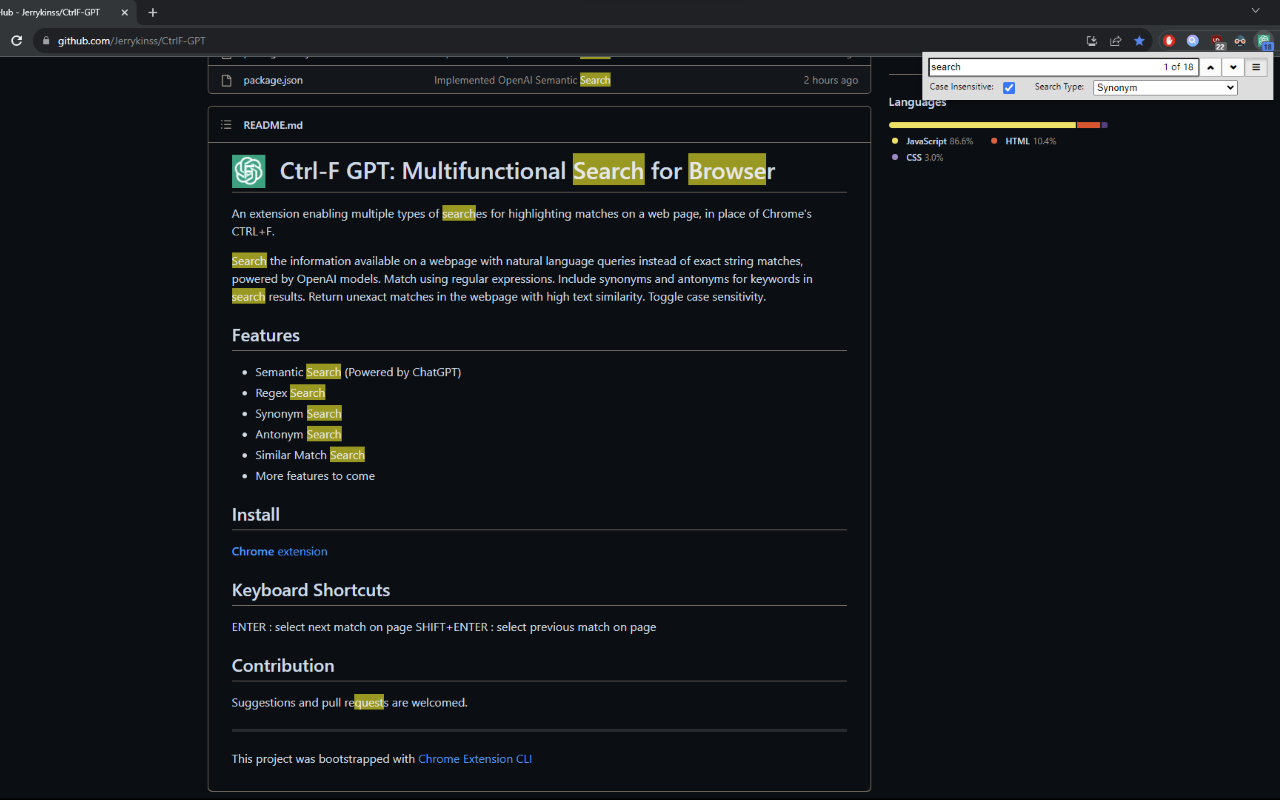The height and width of the screenshot is (800, 1280).
Task: Click the 'Case Insensitive:' label
Action: (962, 87)
